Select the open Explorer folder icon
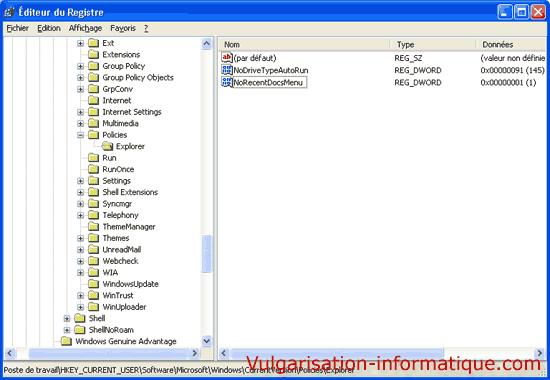 (107, 146)
